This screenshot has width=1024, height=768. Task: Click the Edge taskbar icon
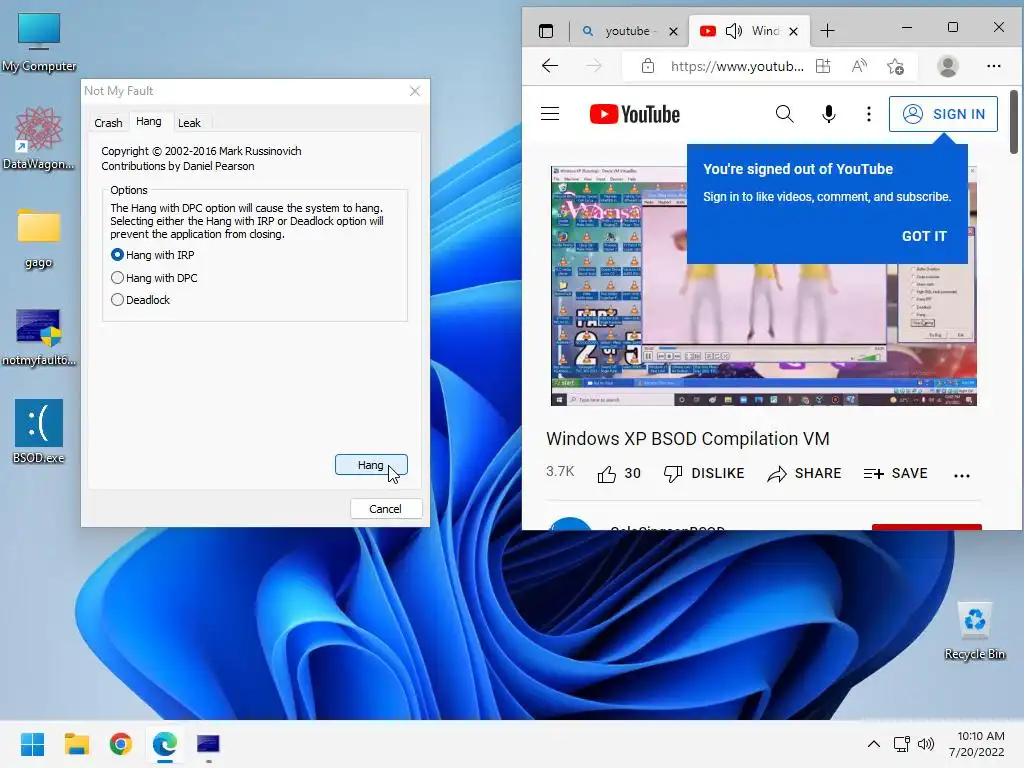pos(165,744)
